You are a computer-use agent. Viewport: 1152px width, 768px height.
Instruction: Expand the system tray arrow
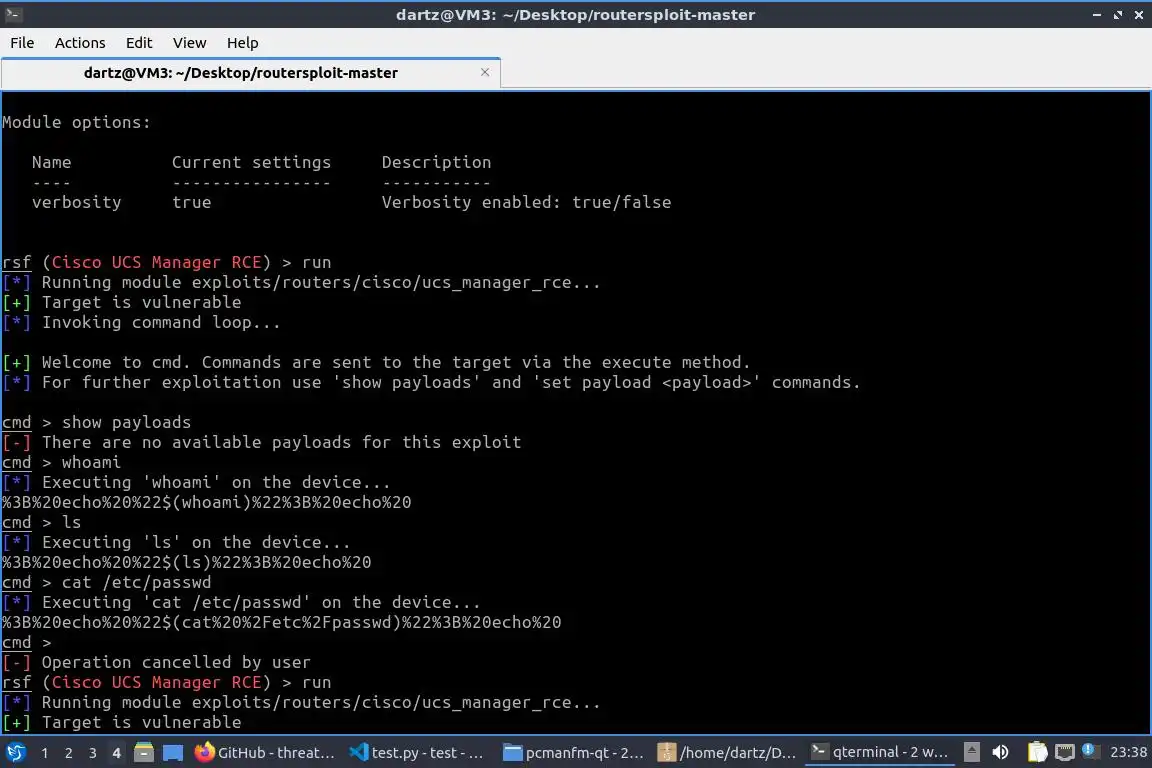pos(971,752)
